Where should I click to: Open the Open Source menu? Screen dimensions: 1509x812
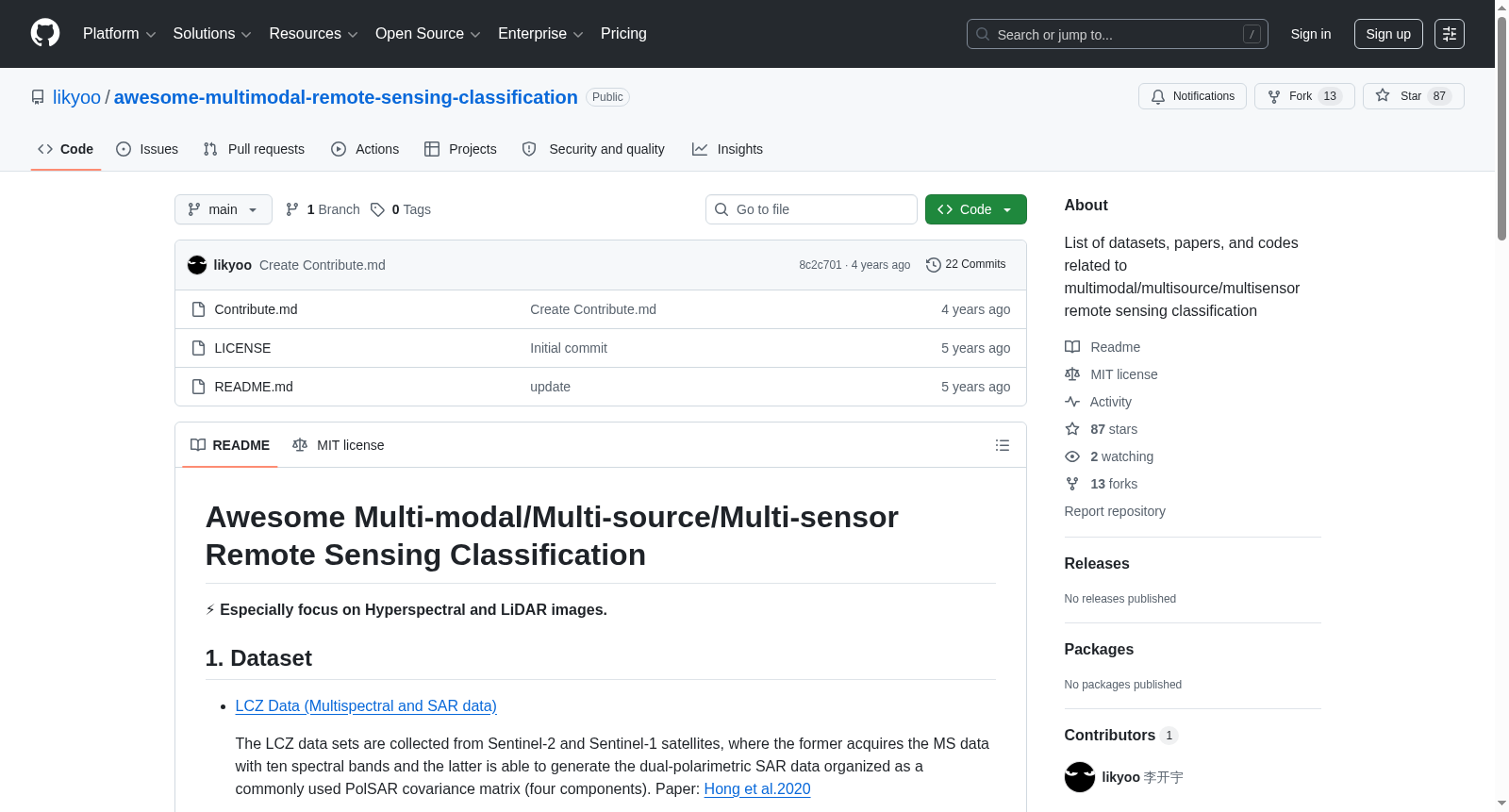pyautogui.click(x=428, y=34)
